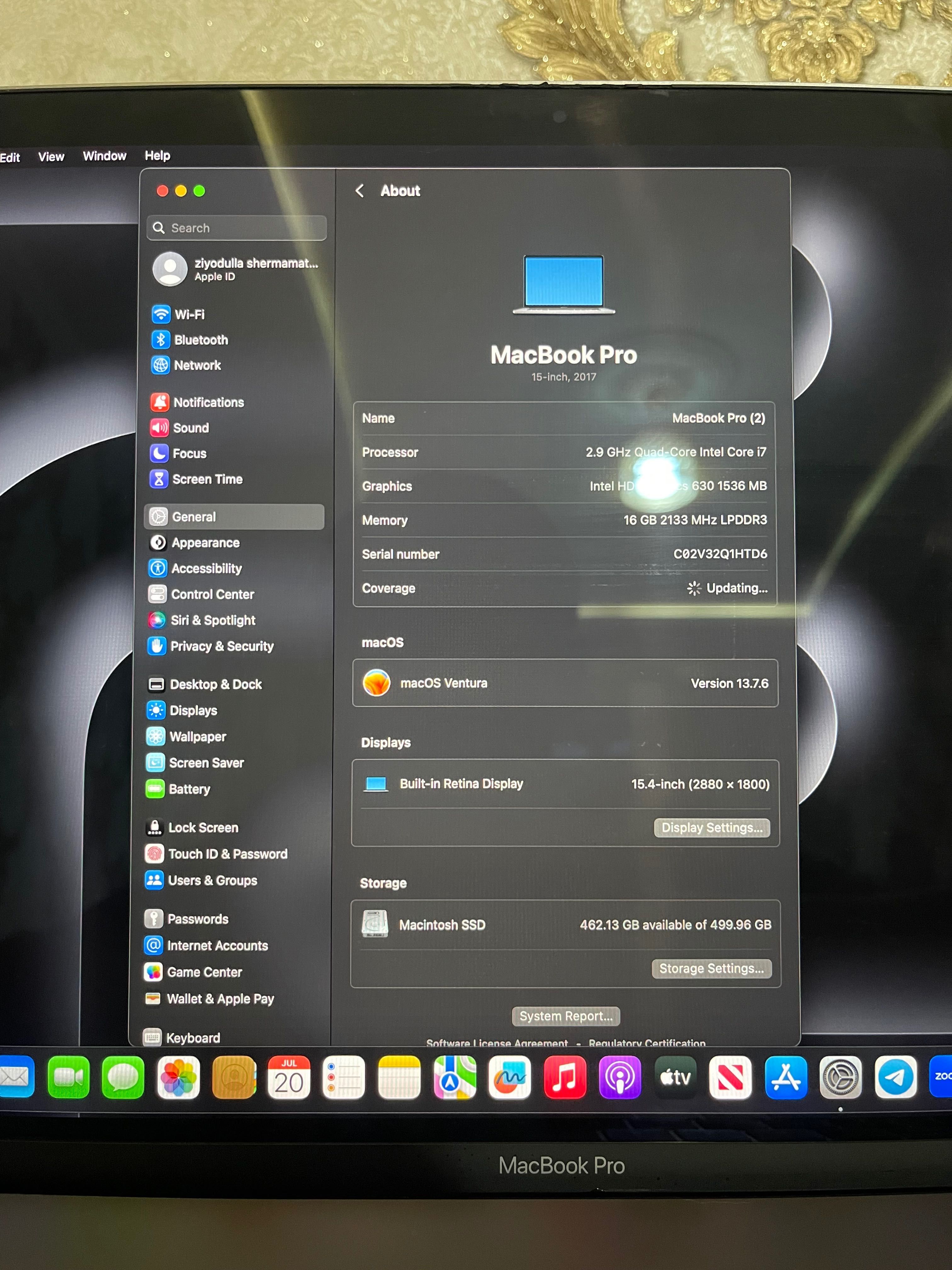Click the serial number C02V32Q1HTD6
The width and height of the screenshot is (952, 1270).
[720, 554]
